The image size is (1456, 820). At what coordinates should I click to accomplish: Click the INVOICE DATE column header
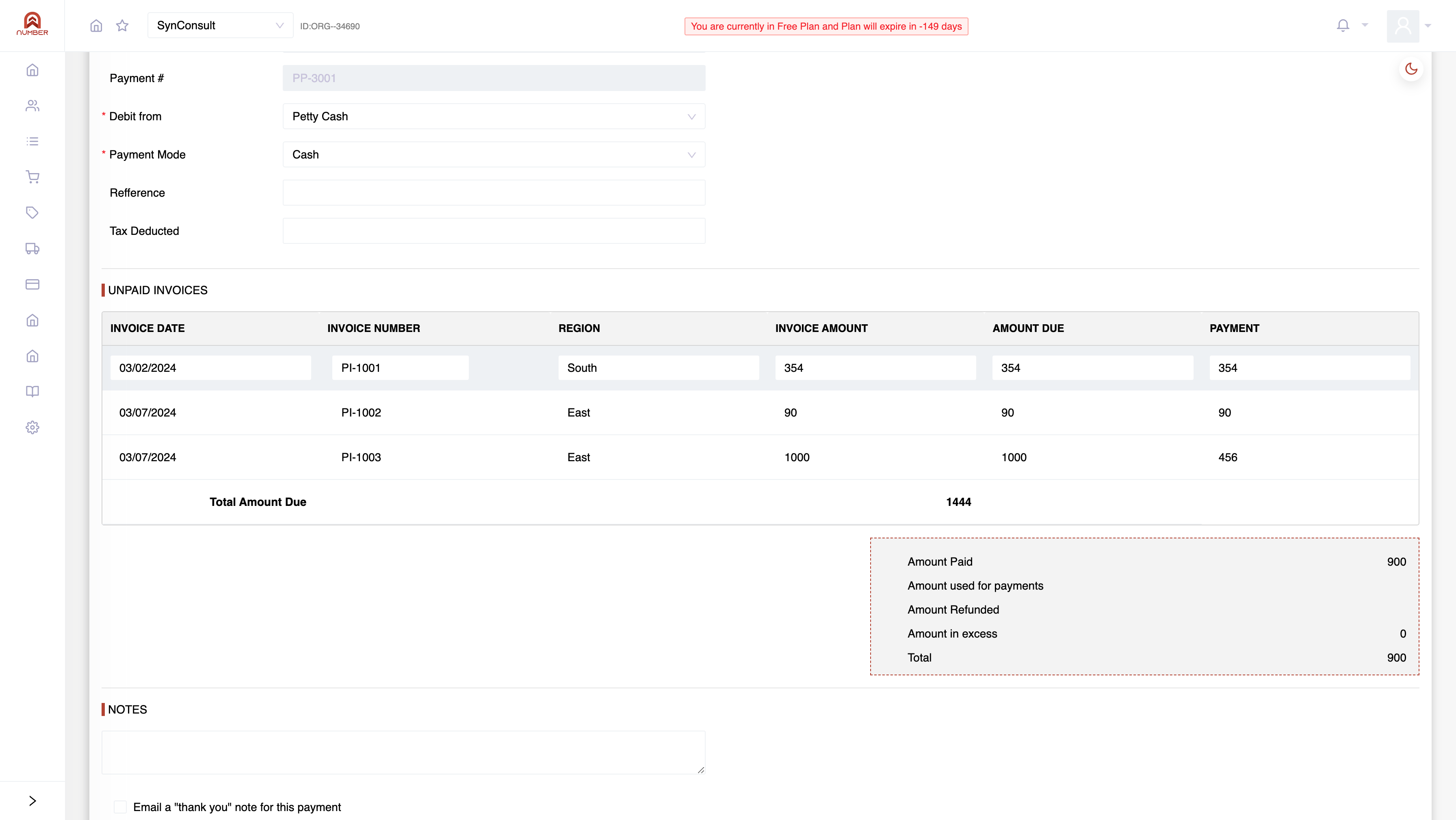click(147, 329)
